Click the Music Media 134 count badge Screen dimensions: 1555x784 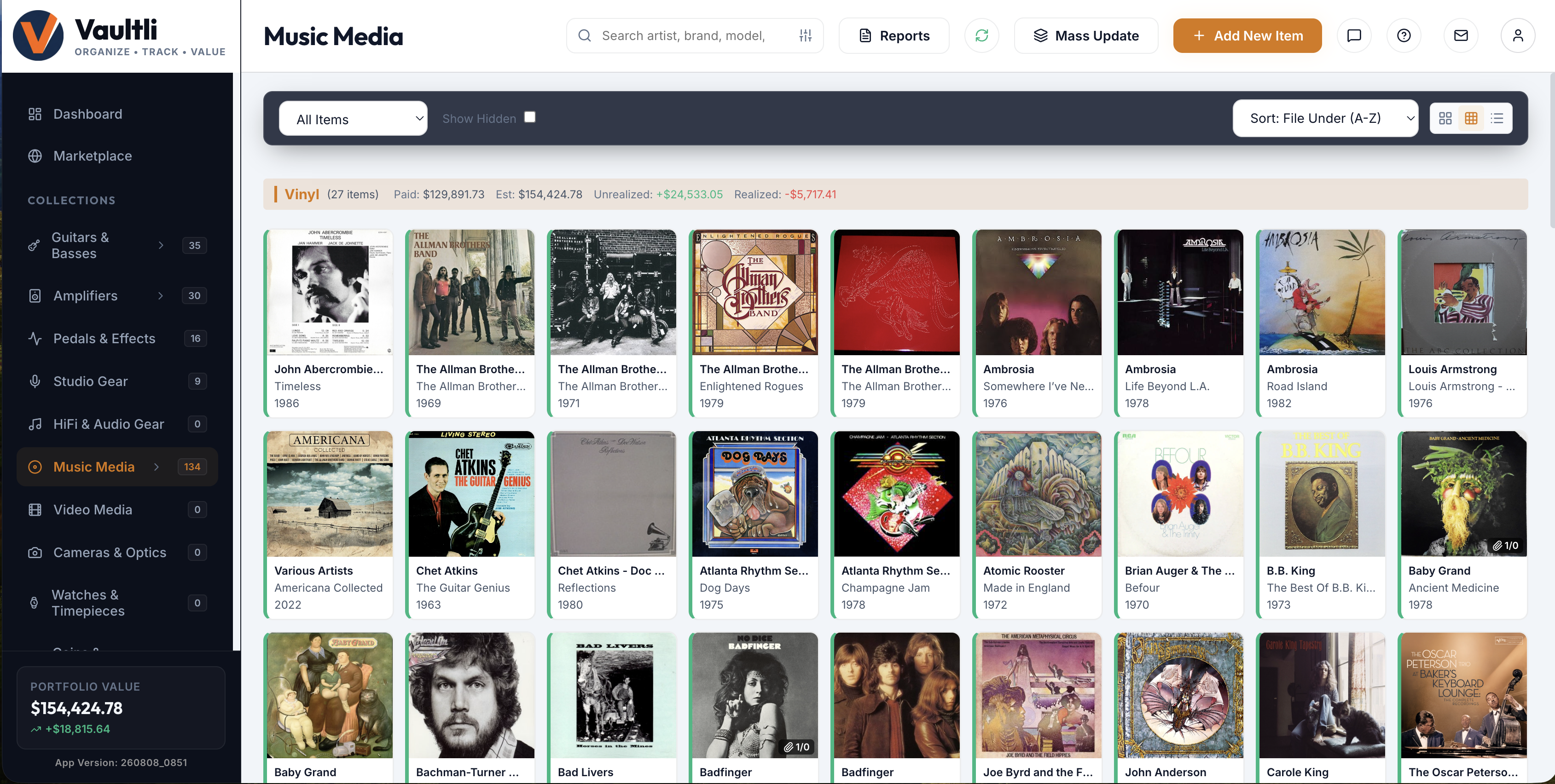192,467
